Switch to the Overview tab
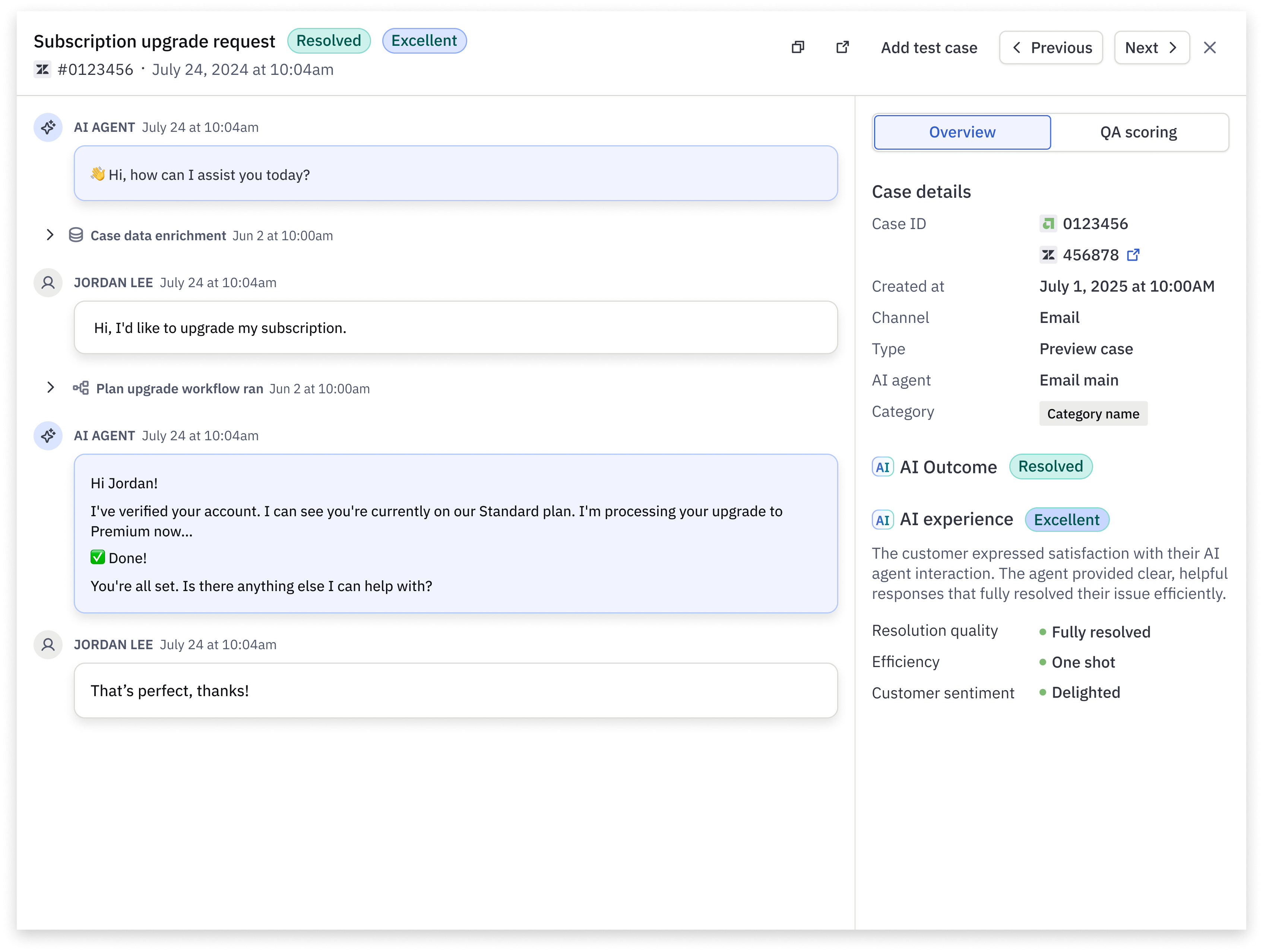Screen dimensions: 1263x952 962,133
